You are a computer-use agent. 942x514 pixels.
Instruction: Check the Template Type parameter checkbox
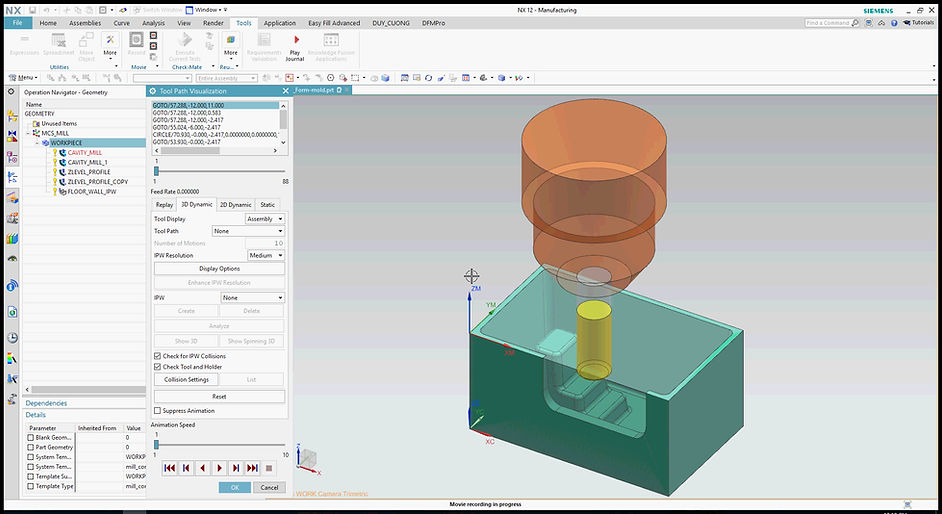coord(31,486)
